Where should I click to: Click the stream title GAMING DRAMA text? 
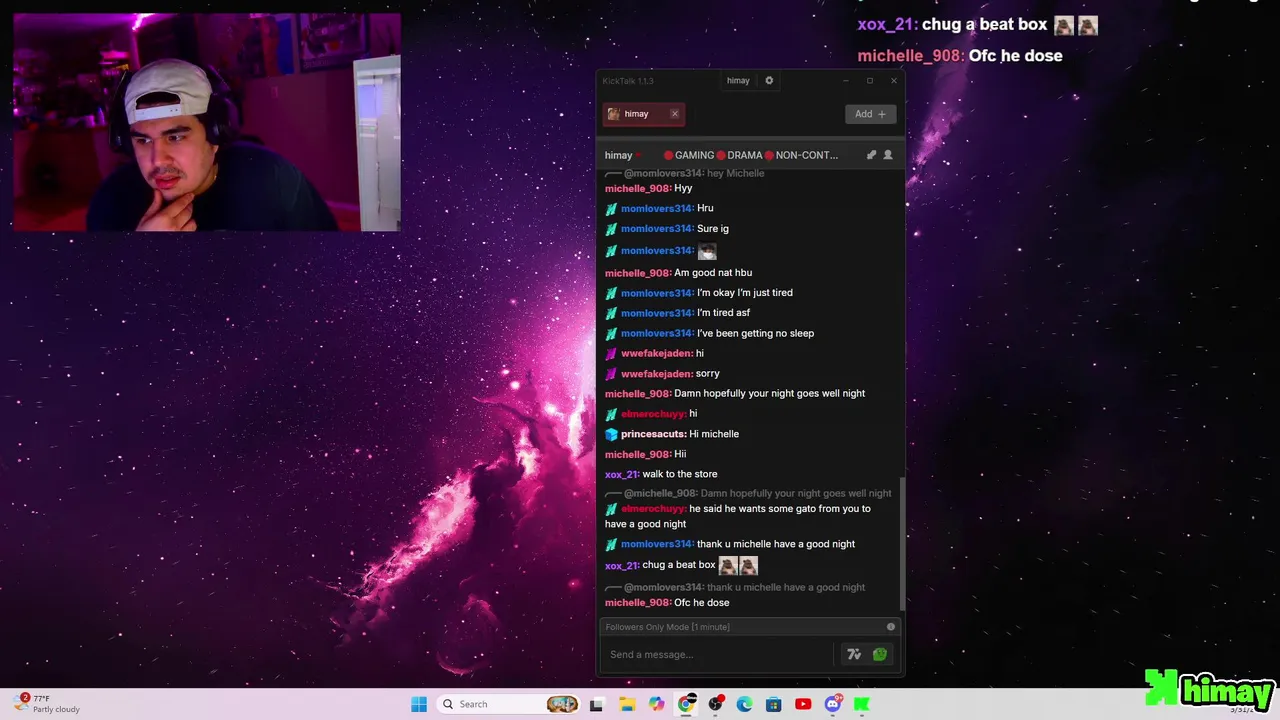[x=750, y=155]
